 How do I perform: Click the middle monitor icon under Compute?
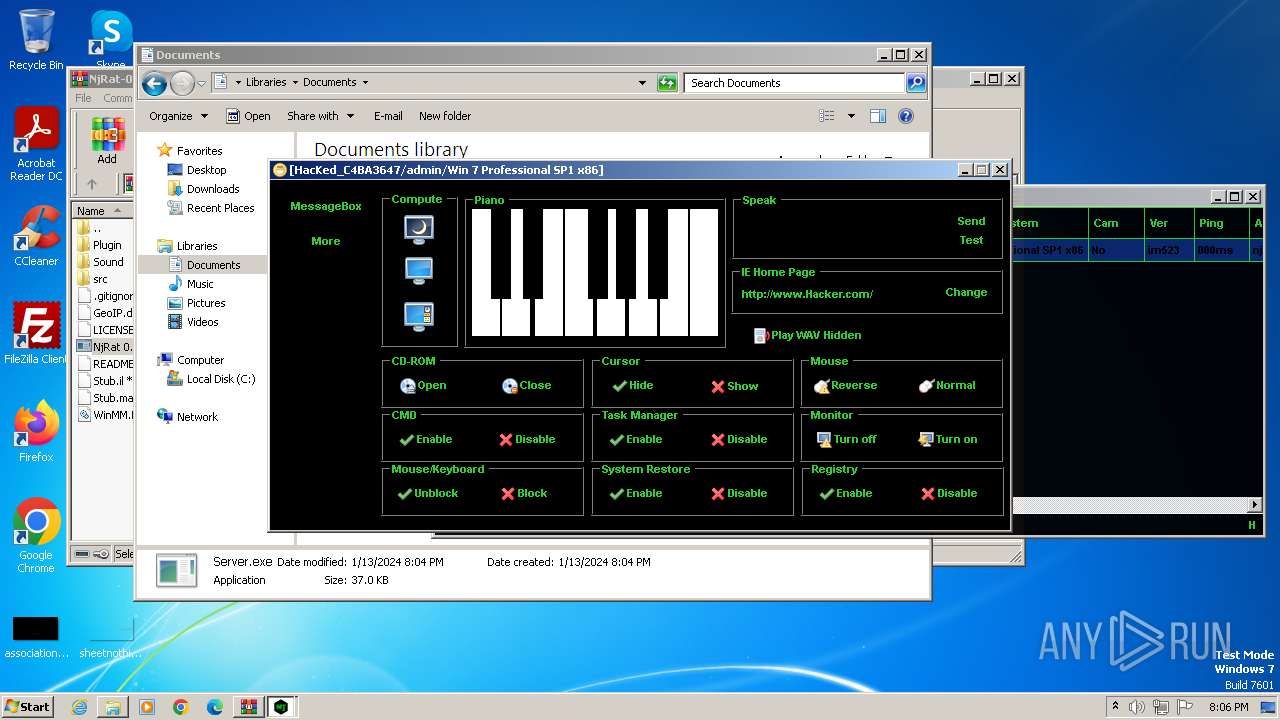point(419,271)
